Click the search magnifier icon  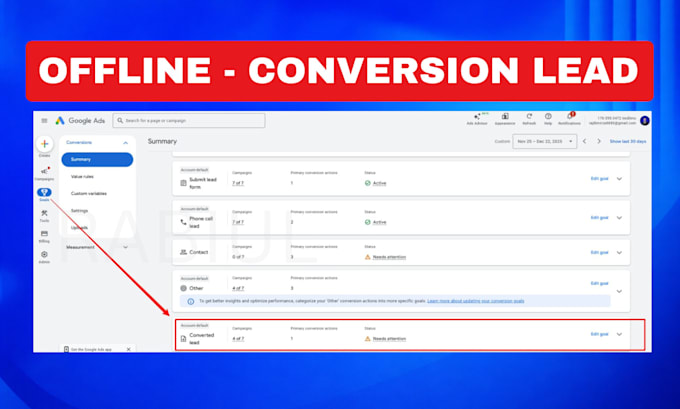[x=120, y=121]
